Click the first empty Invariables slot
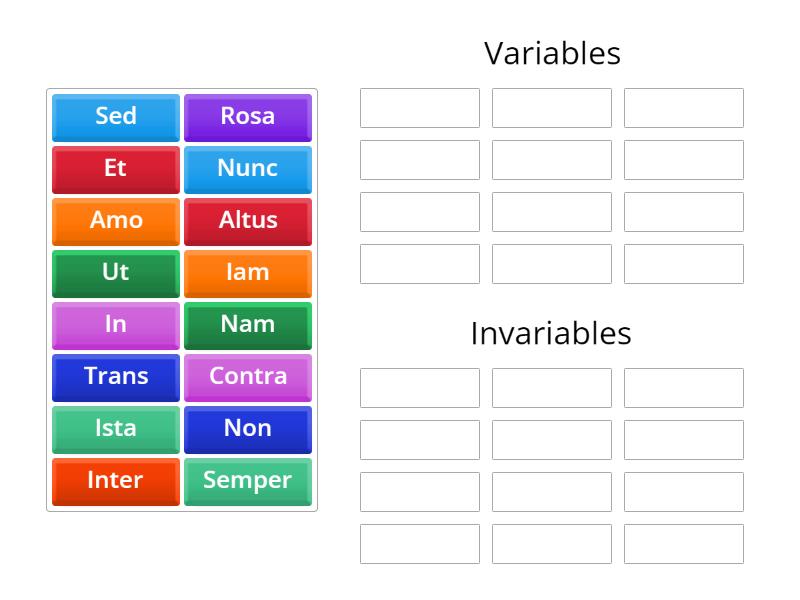The image size is (800, 600). point(419,387)
